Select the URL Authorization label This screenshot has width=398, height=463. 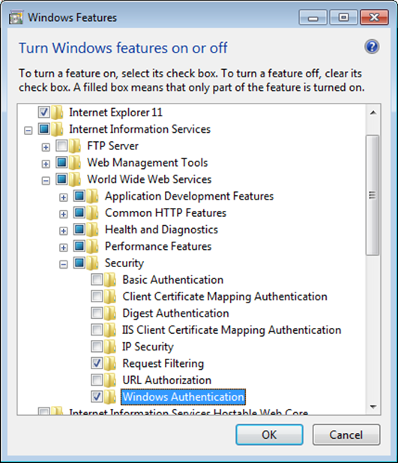point(167,380)
